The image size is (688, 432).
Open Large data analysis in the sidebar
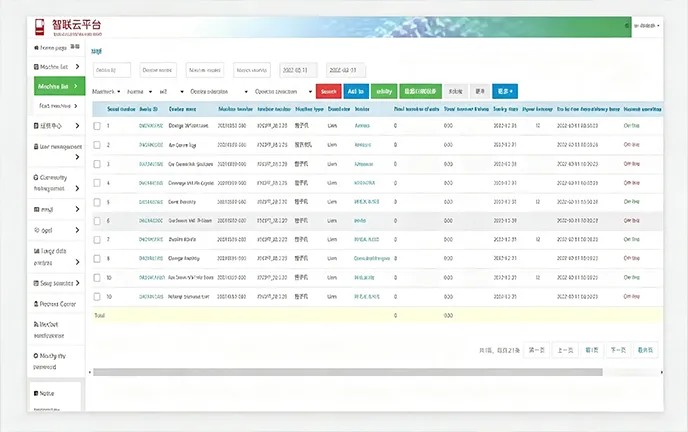click(57, 257)
